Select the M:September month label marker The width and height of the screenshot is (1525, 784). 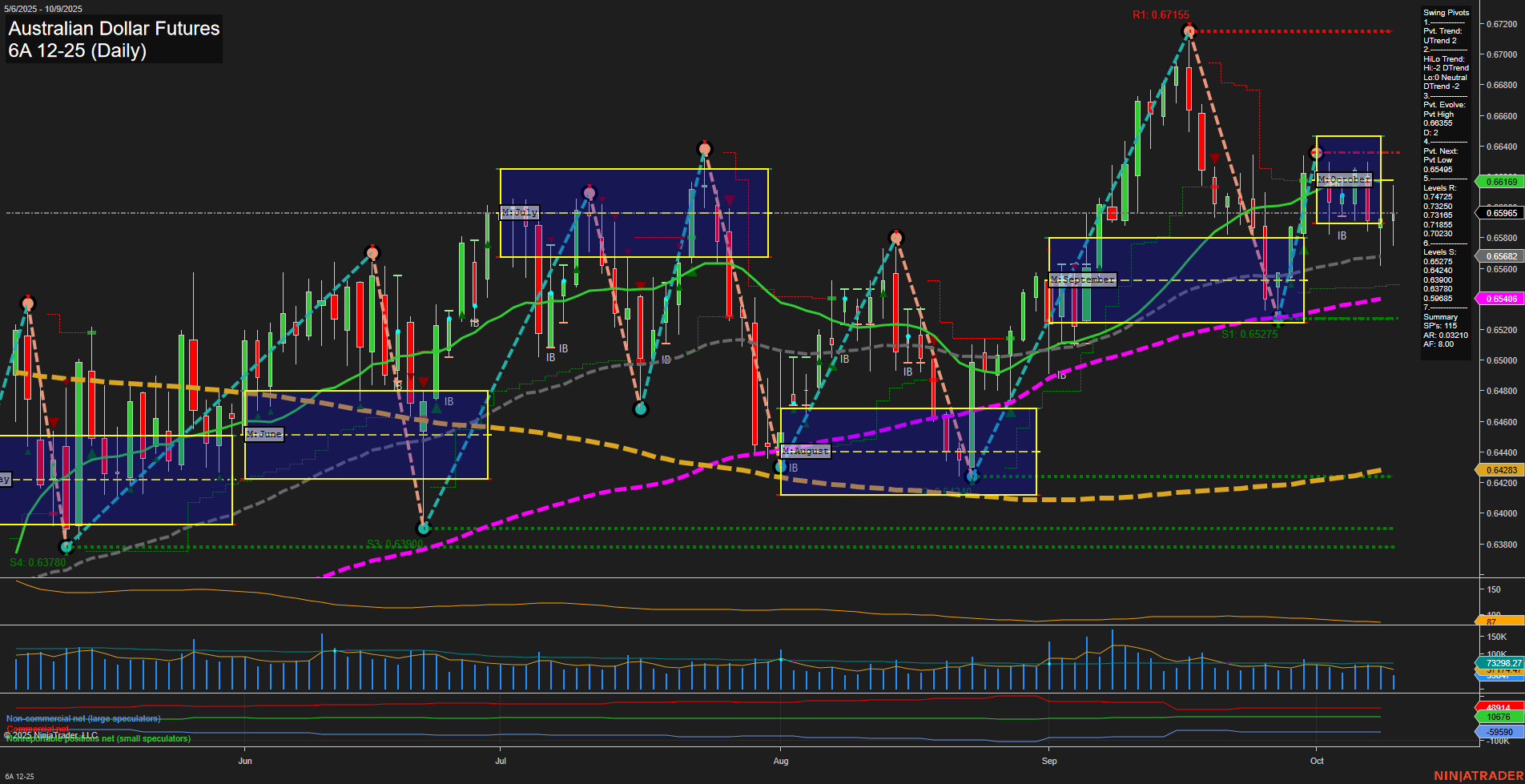1083,279
